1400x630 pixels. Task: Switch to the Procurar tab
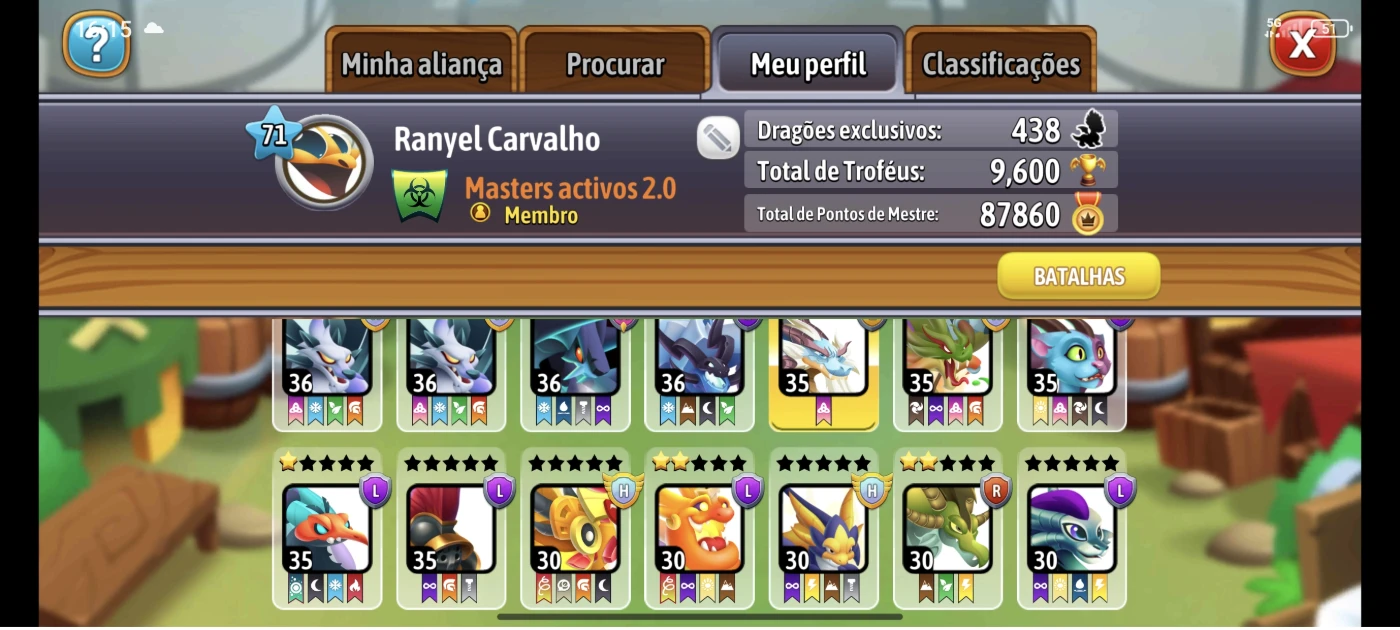pyautogui.click(x=615, y=64)
